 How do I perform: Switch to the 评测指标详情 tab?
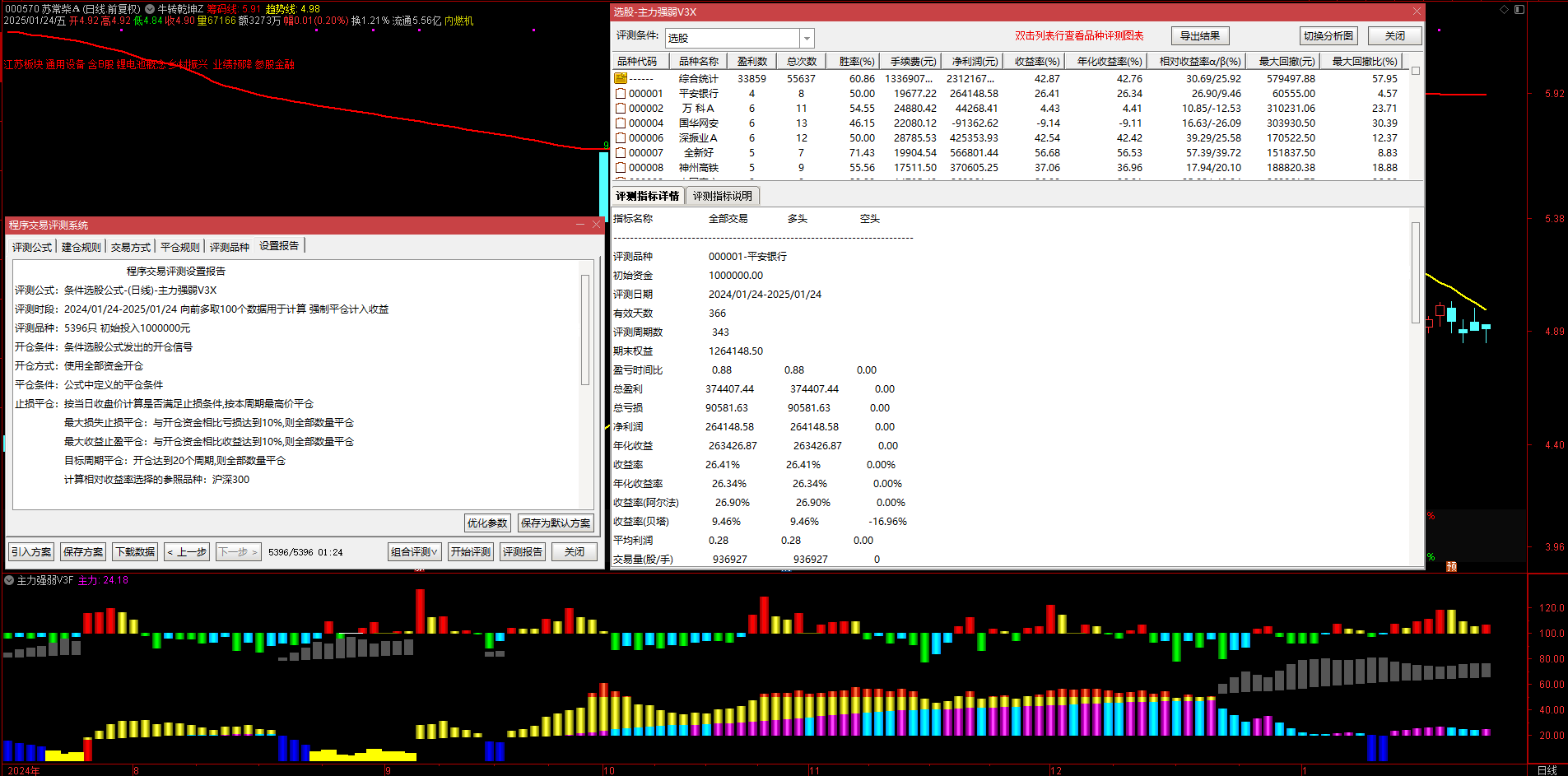pos(648,196)
